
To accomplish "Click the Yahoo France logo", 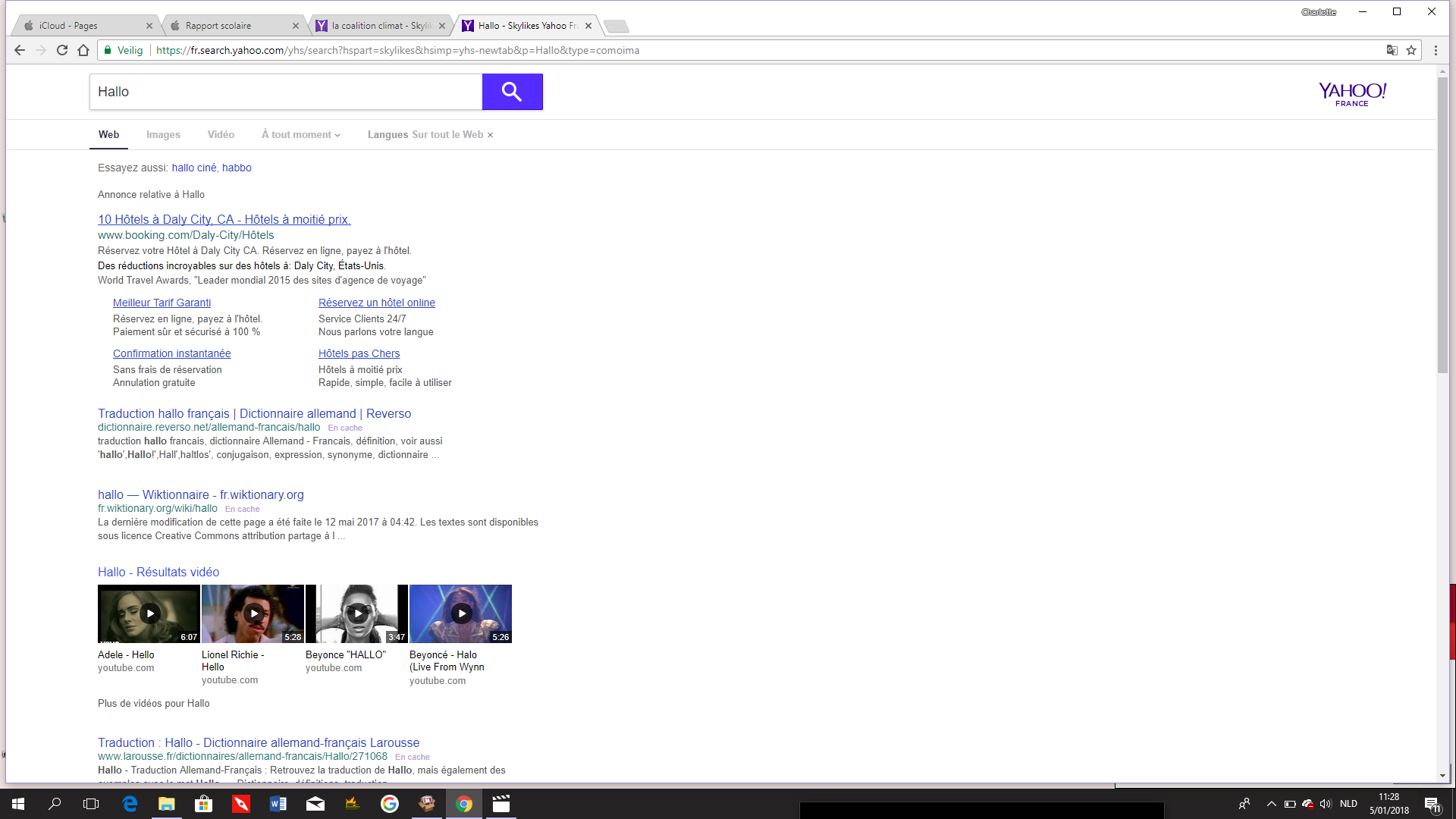I will pyautogui.click(x=1352, y=94).
